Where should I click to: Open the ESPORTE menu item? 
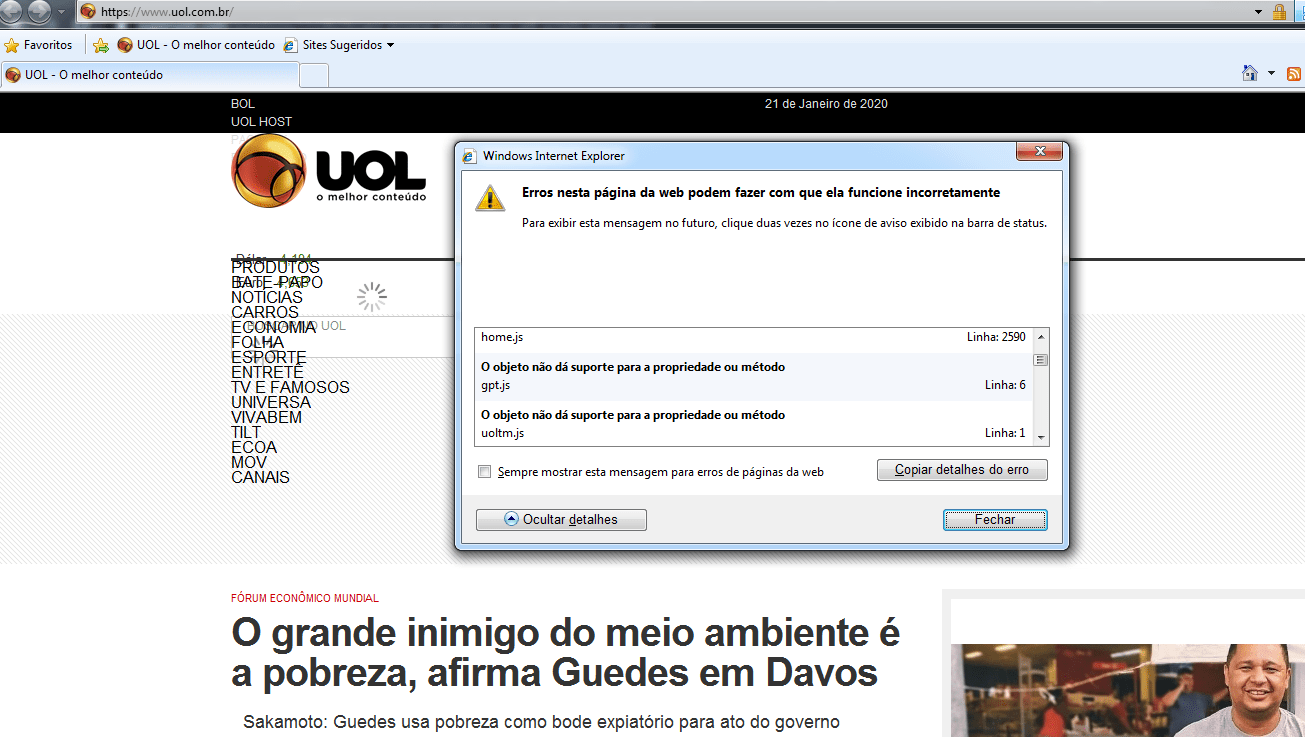coord(269,357)
